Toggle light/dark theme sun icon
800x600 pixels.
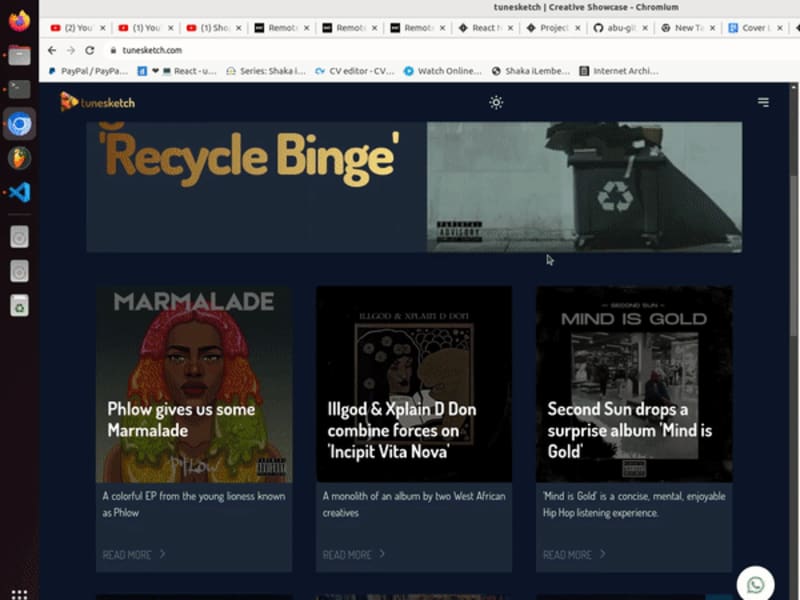pyautogui.click(x=496, y=103)
